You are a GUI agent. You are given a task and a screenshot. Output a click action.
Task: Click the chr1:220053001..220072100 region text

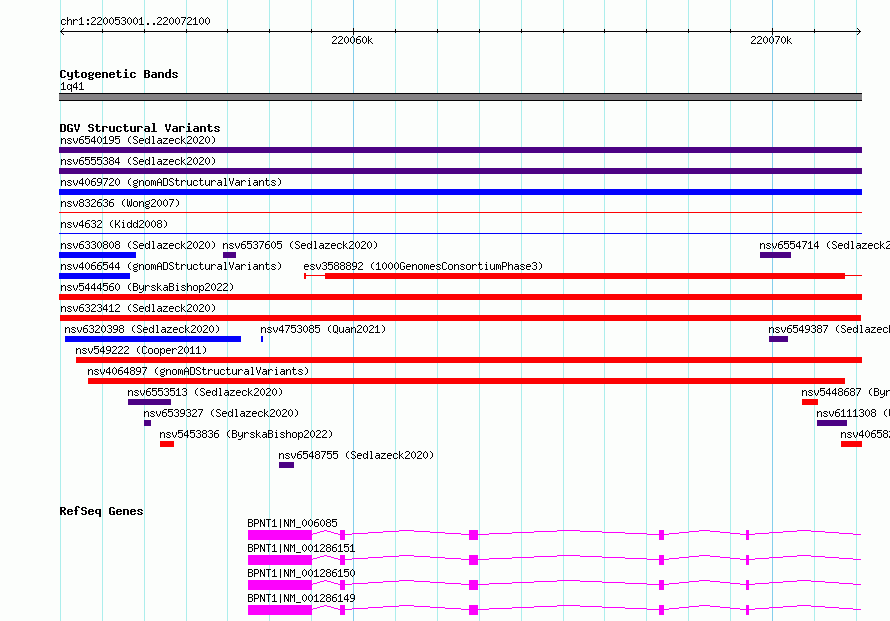pos(135,21)
